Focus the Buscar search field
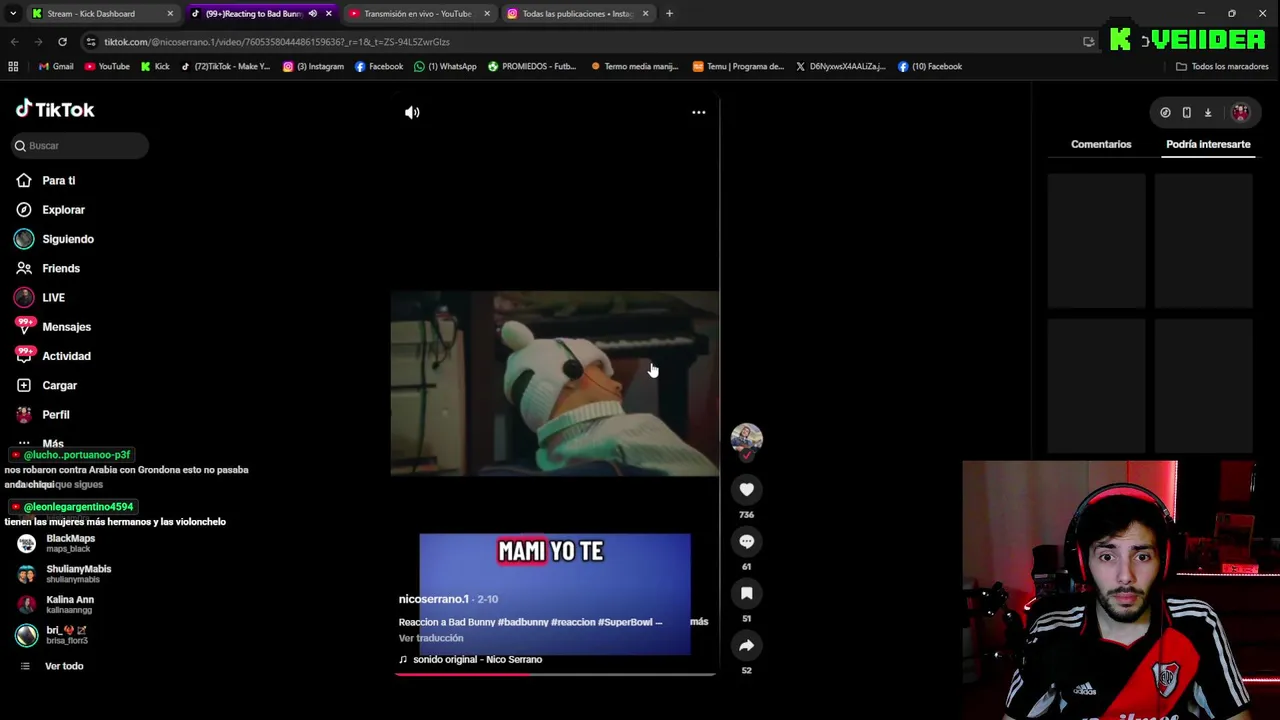 coord(80,146)
